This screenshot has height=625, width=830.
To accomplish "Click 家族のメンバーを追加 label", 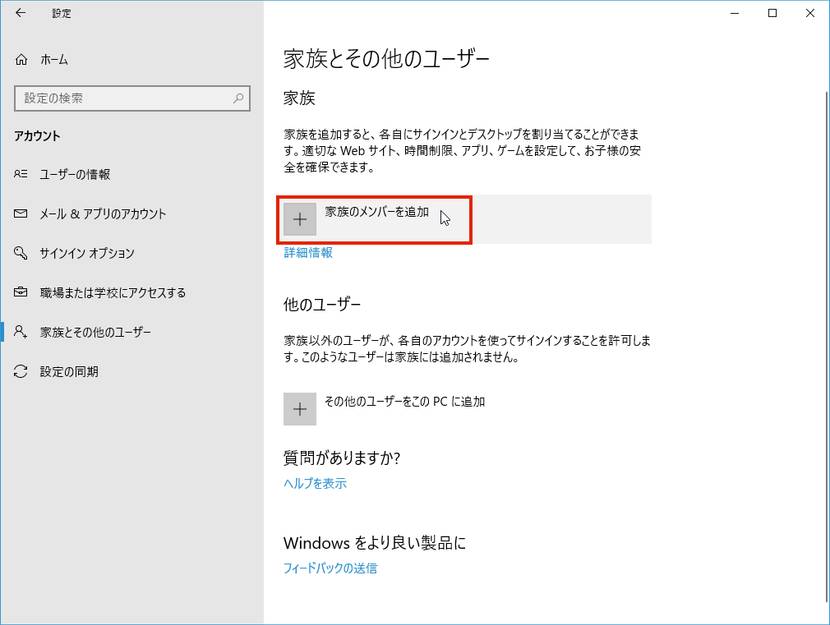I will tap(376, 212).
